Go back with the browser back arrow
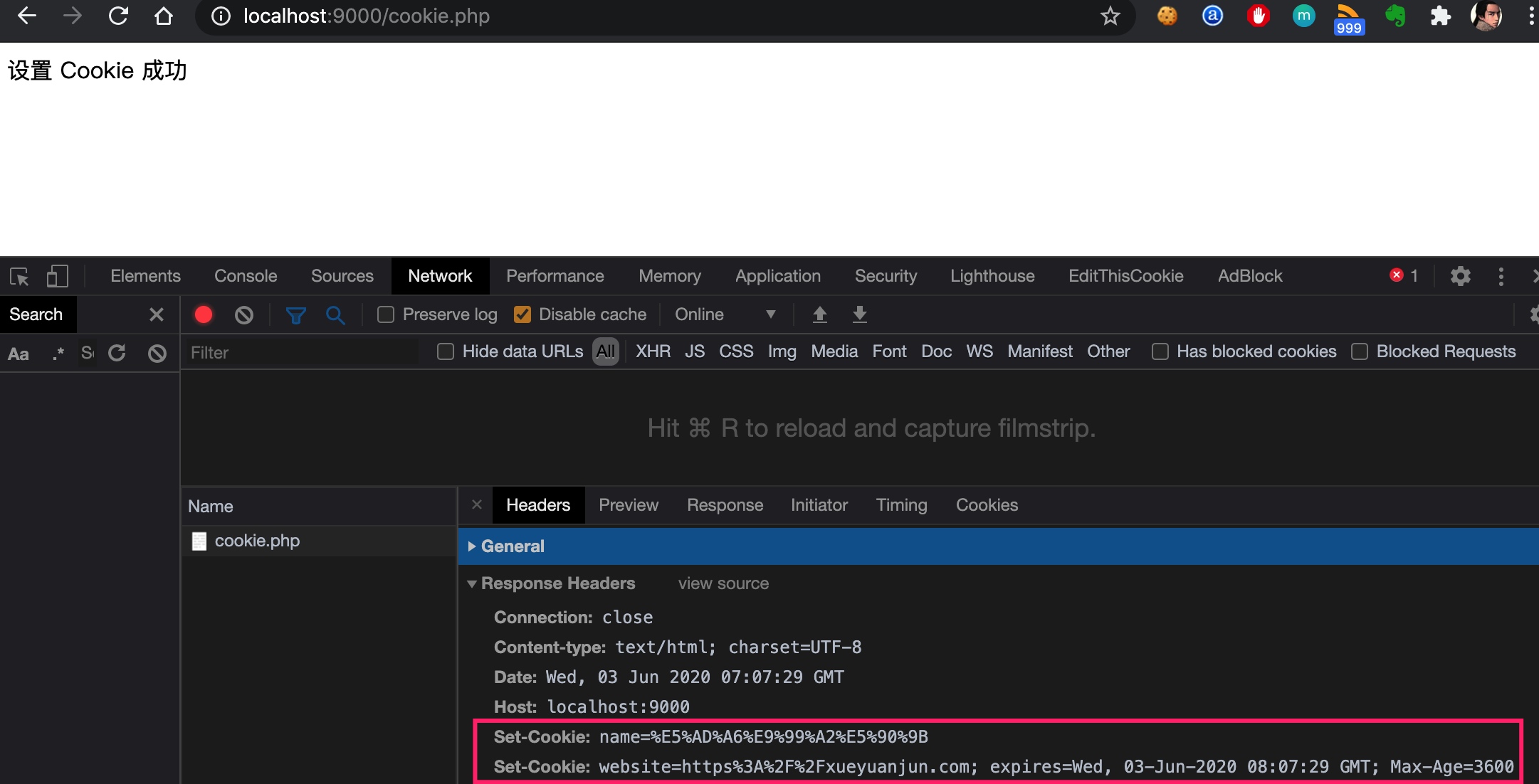 click(x=26, y=16)
